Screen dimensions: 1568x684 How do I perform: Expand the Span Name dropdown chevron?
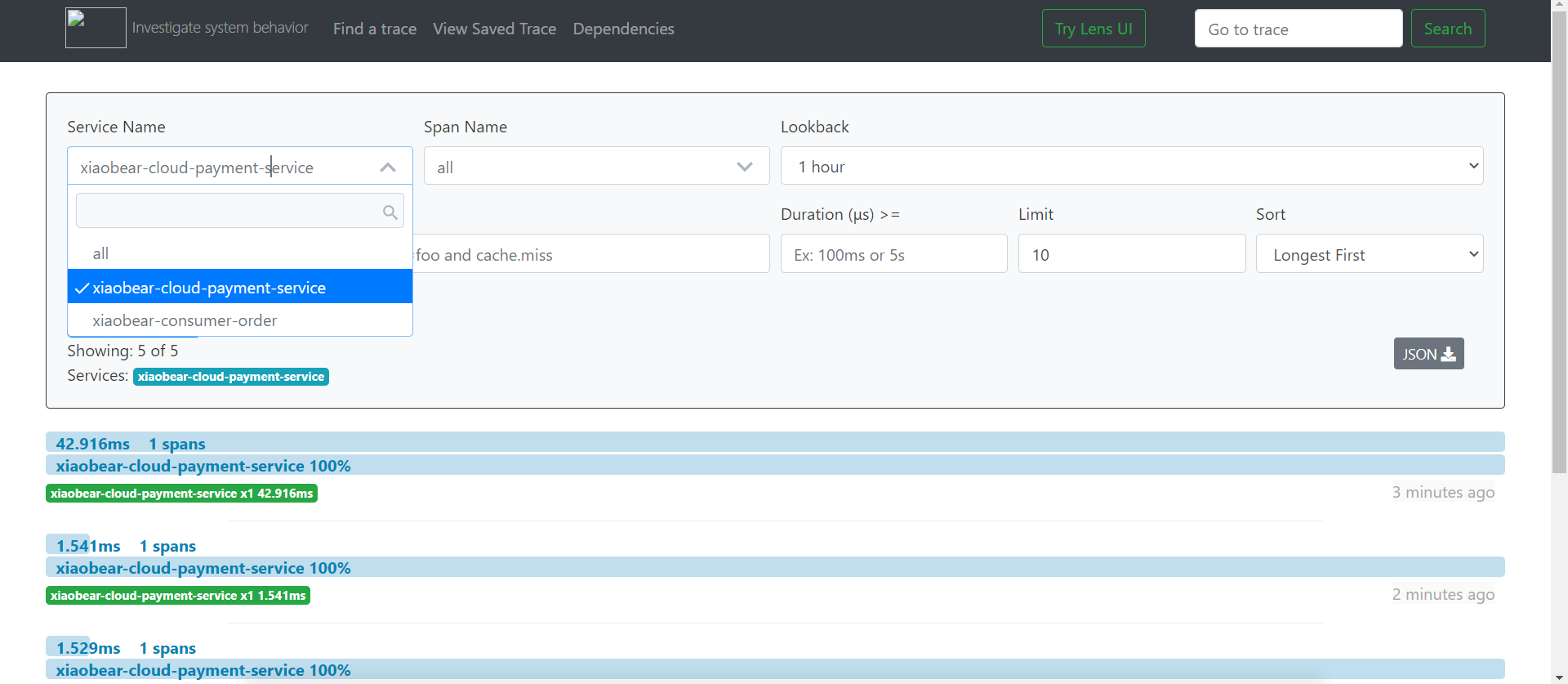(744, 167)
